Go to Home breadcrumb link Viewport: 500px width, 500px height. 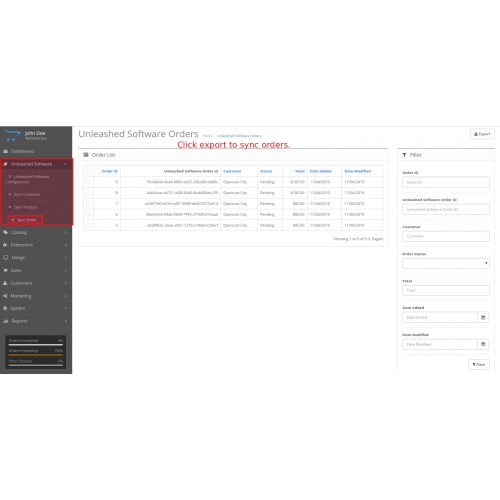click(x=207, y=136)
